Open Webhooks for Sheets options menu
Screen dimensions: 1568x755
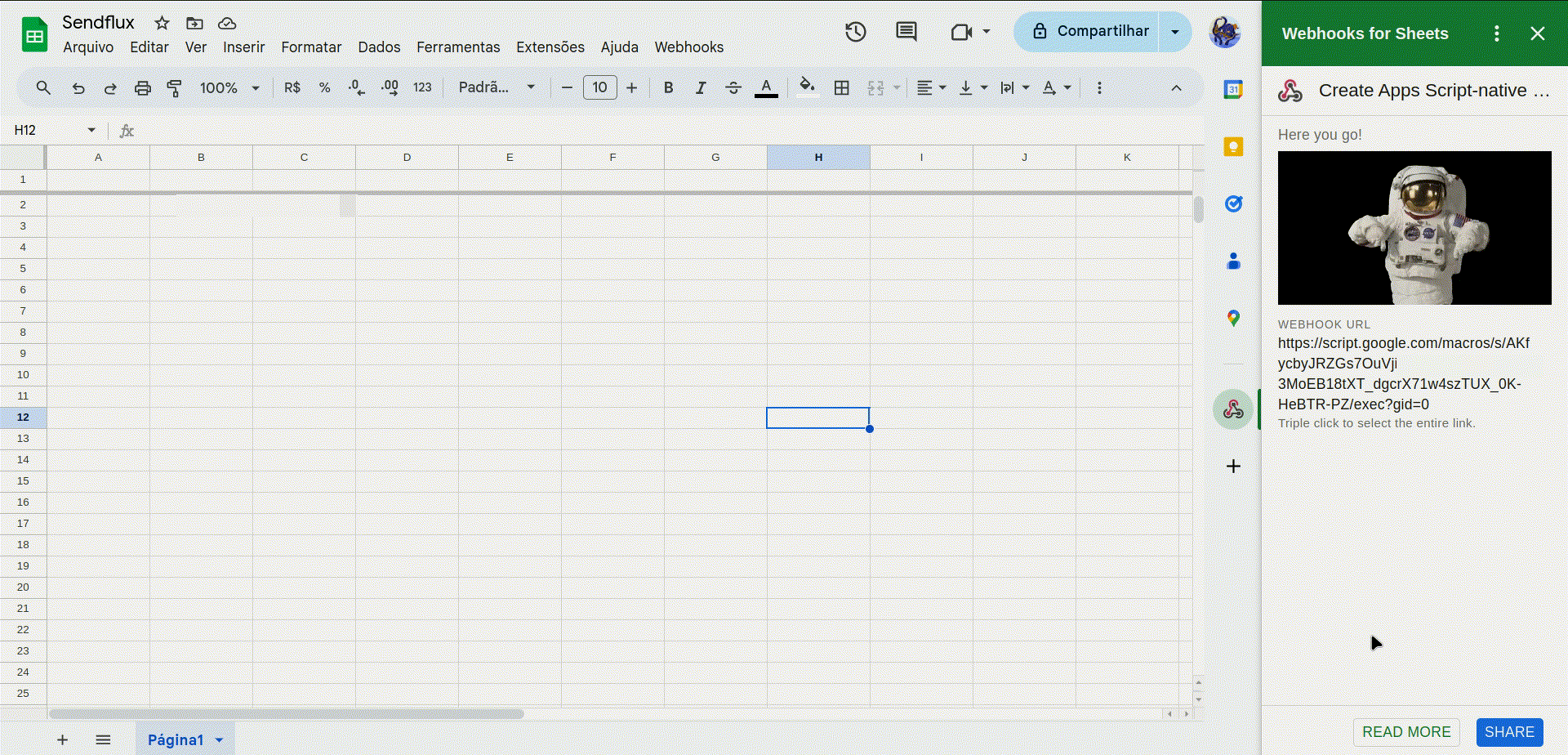click(1496, 34)
